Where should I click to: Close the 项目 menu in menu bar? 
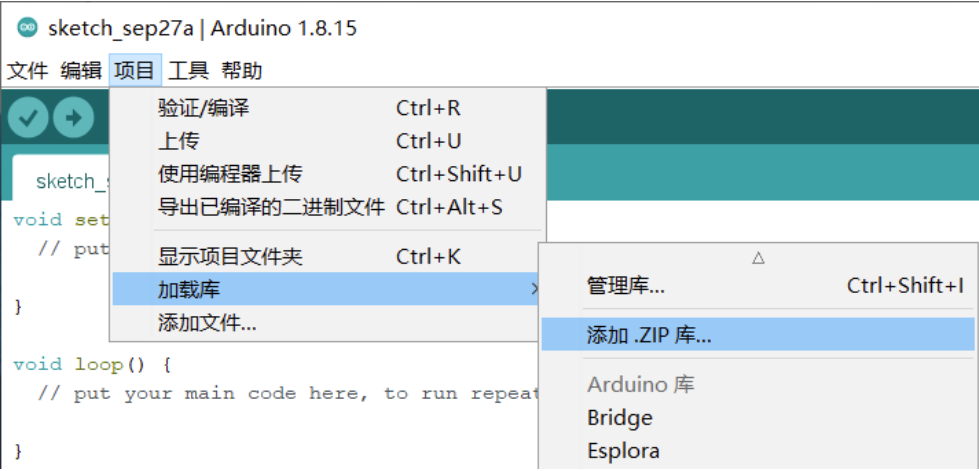[x=135, y=71]
